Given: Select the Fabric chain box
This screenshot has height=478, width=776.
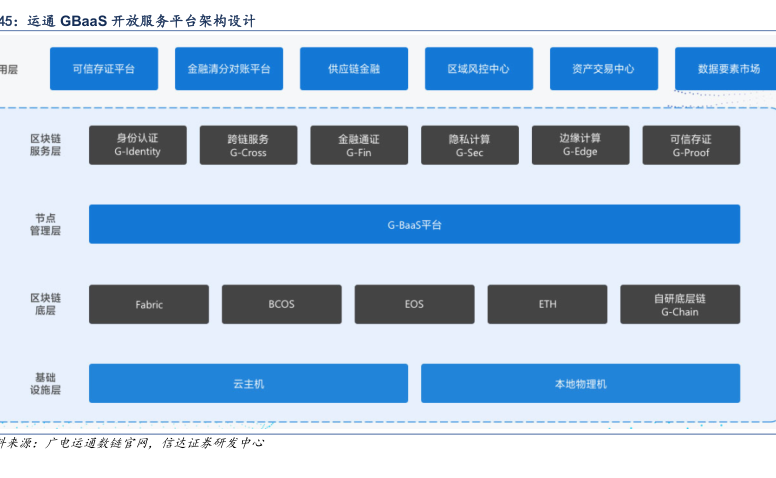Looking at the screenshot, I should coord(149,304).
